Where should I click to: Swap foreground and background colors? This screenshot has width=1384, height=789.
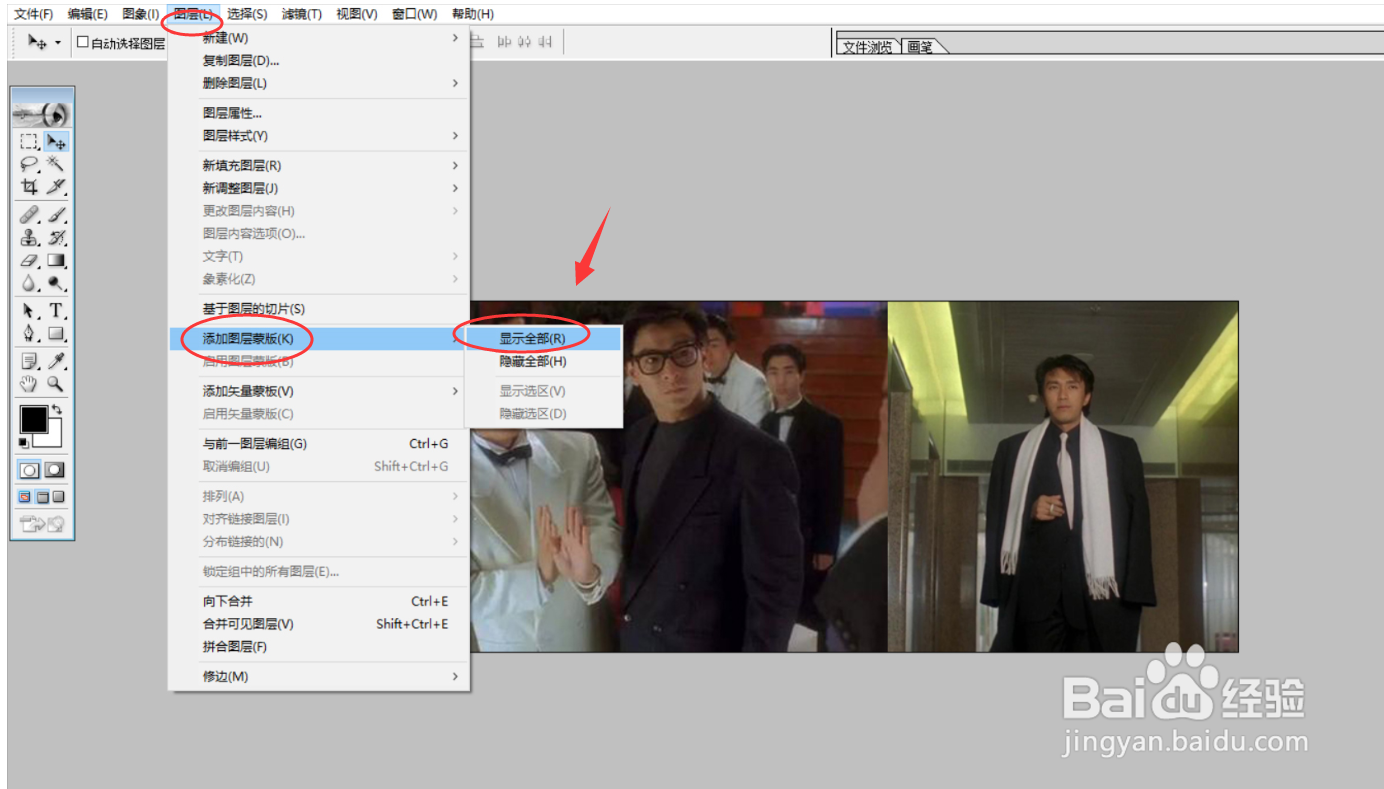[57, 410]
